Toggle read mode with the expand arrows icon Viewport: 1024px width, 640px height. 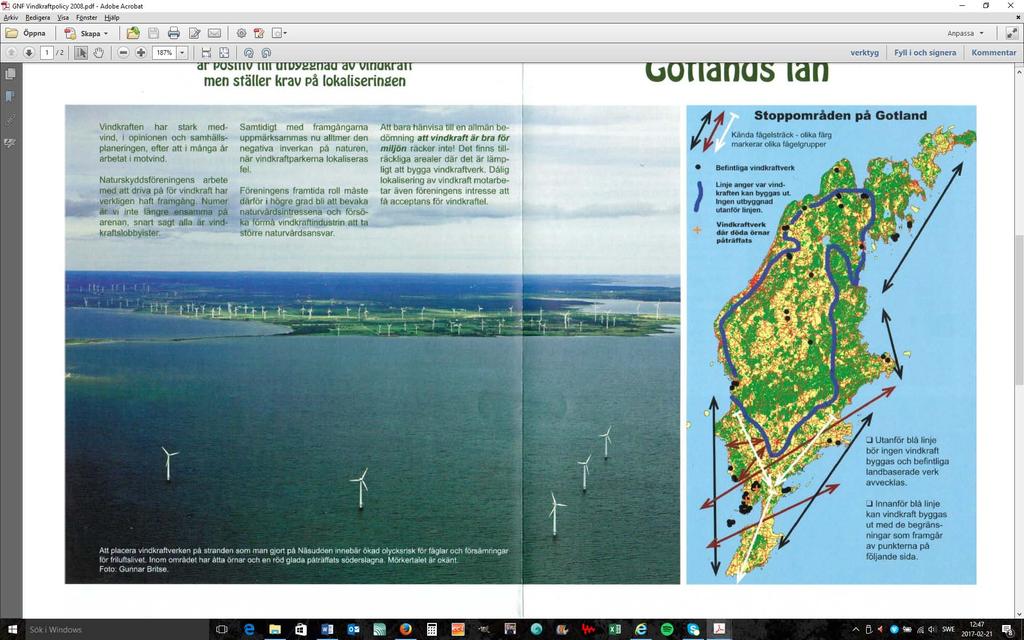[x=1012, y=33]
